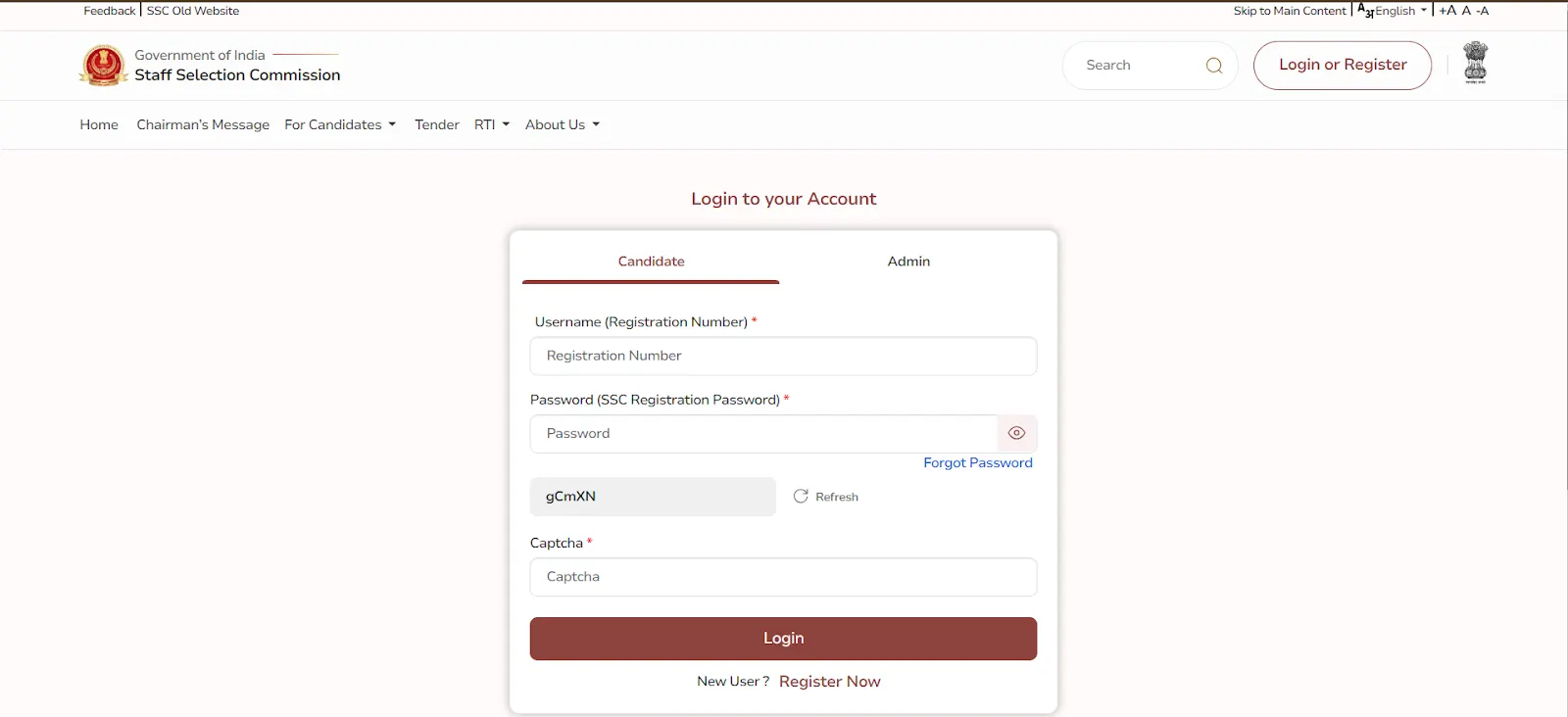Go to Home menu item
This screenshot has height=717, width=1568.
pos(99,124)
